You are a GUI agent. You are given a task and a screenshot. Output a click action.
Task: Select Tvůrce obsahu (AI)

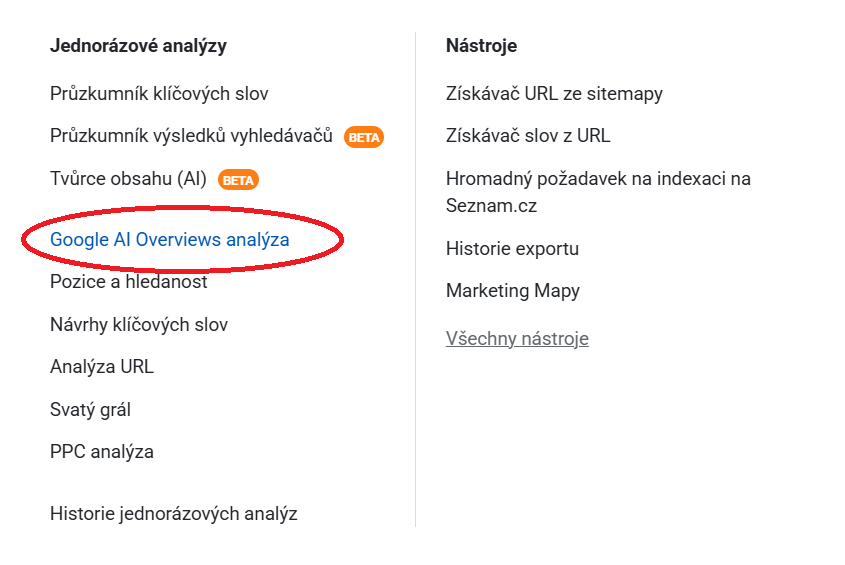point(128,179)
